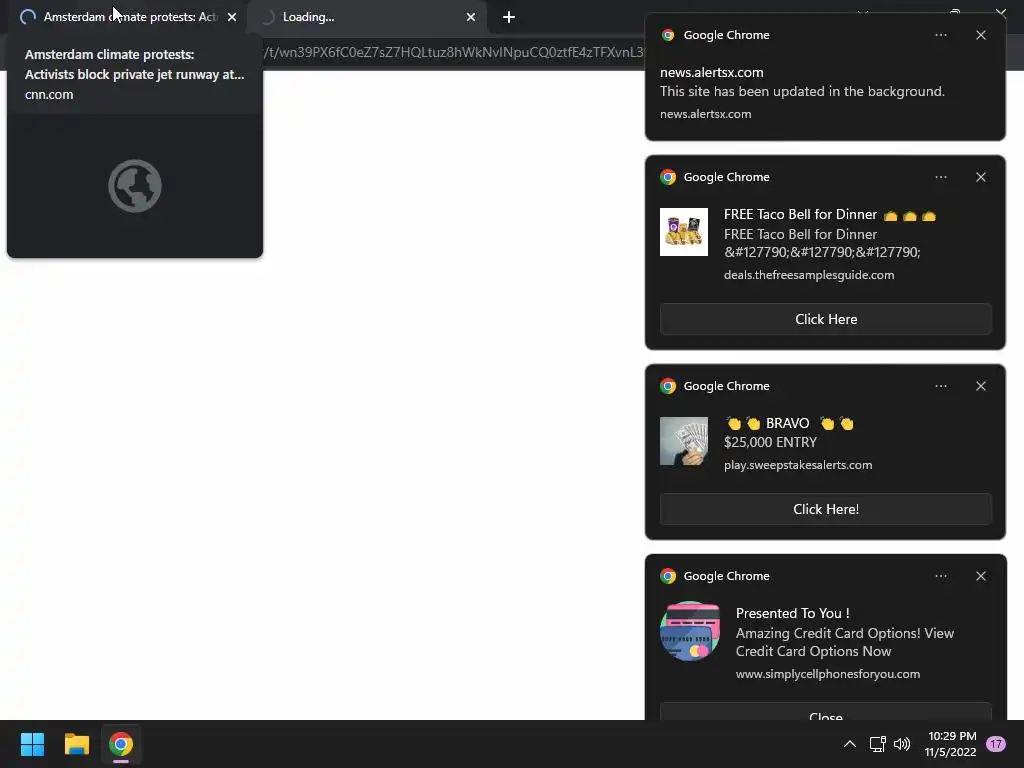Click the credit card notification image
Viewport: 1024px width, 768px height.
(x=690, y=632)
